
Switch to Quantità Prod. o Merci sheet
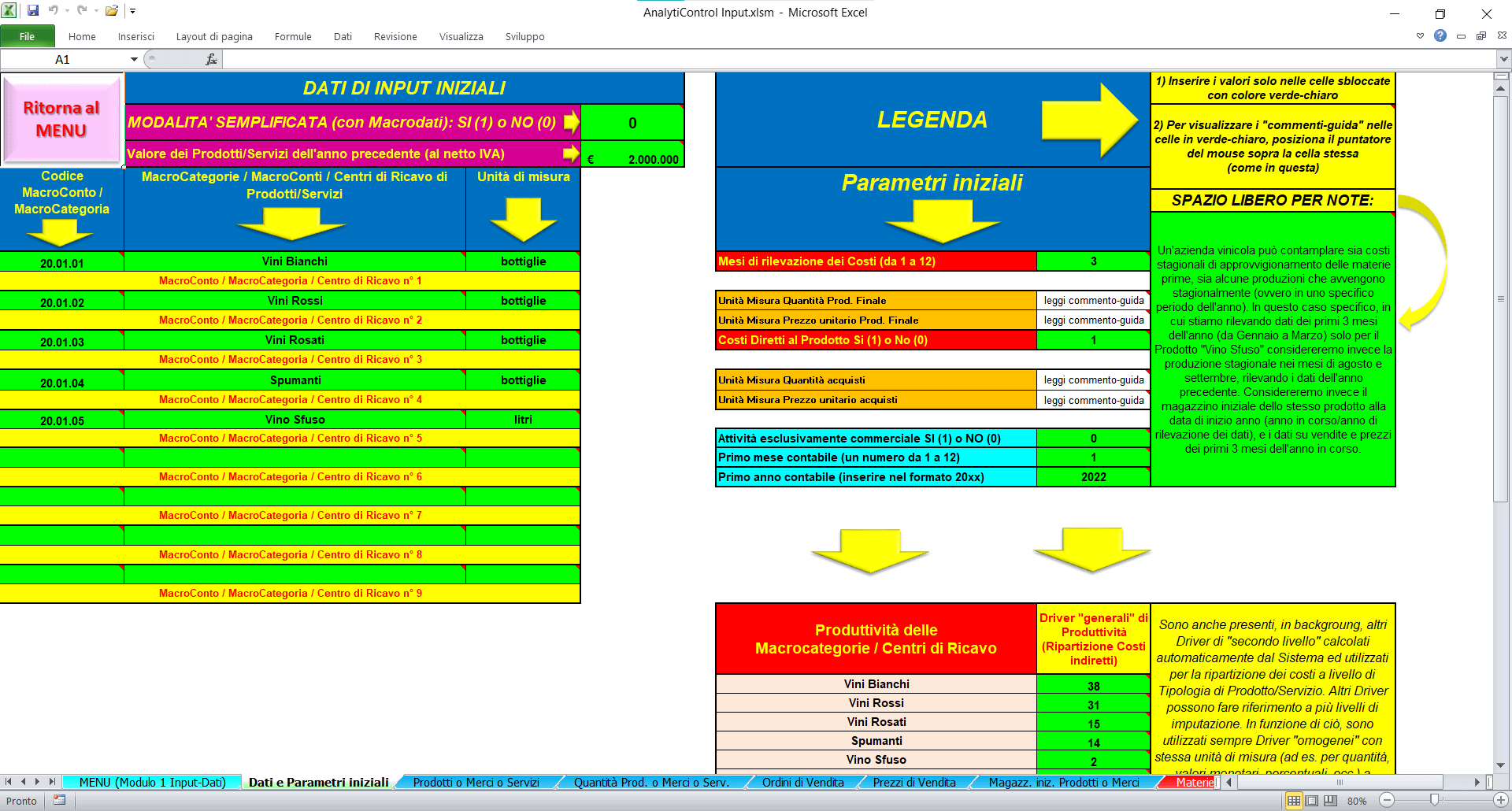(651, 782)
